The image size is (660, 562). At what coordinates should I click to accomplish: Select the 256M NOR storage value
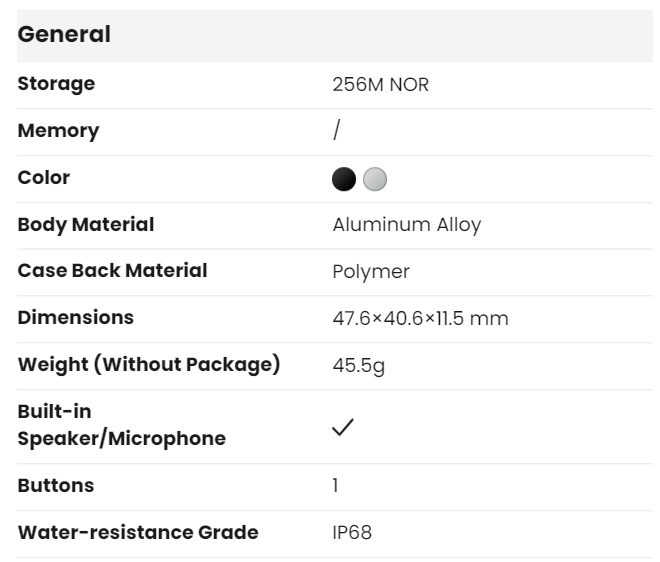tap(380, 85)
